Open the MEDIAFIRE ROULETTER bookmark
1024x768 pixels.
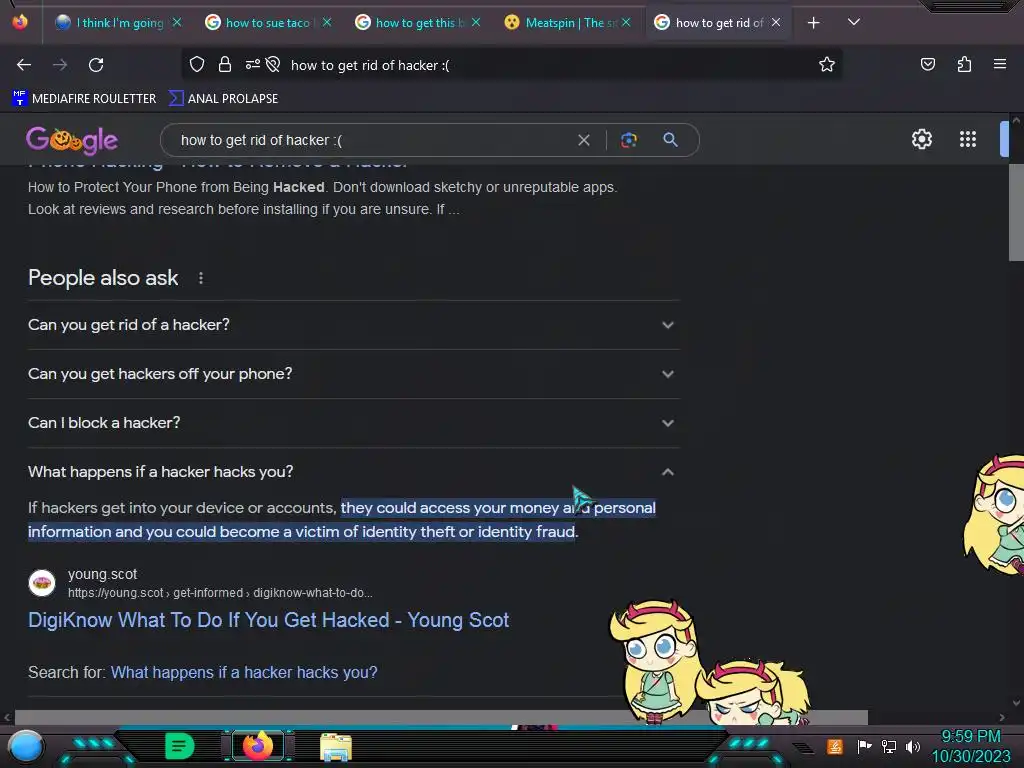coord(84,99)
